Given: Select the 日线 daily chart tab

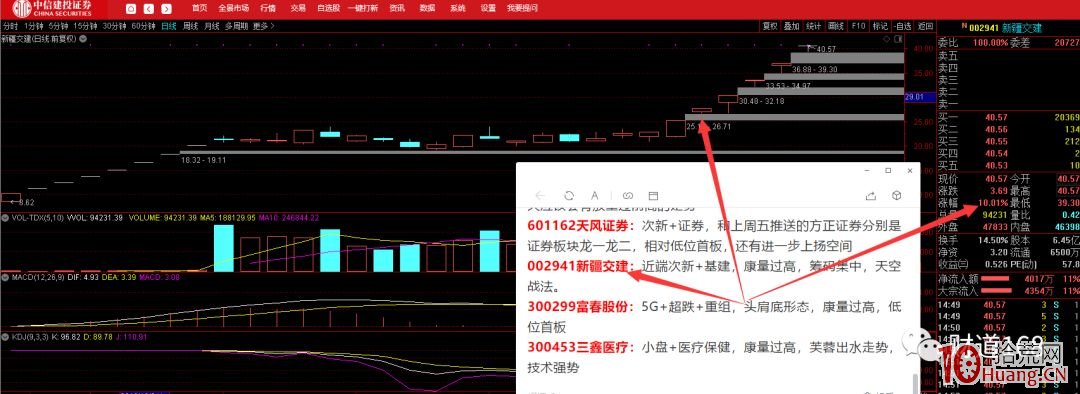Looking at the screenshot, I should pyautogui.click(x=169, y=26).
